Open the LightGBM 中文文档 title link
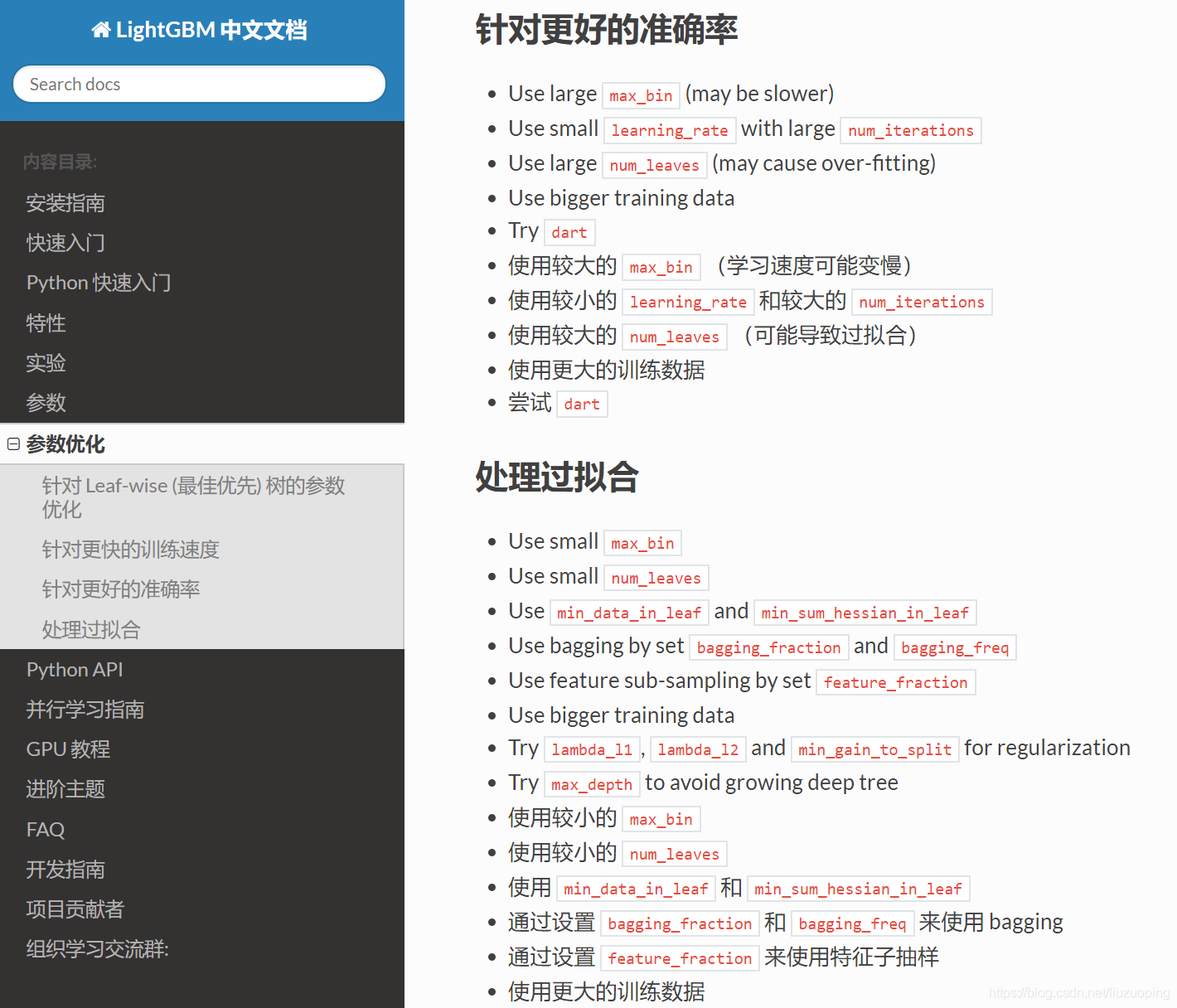1177x1008 pixels. pos(200,31)
